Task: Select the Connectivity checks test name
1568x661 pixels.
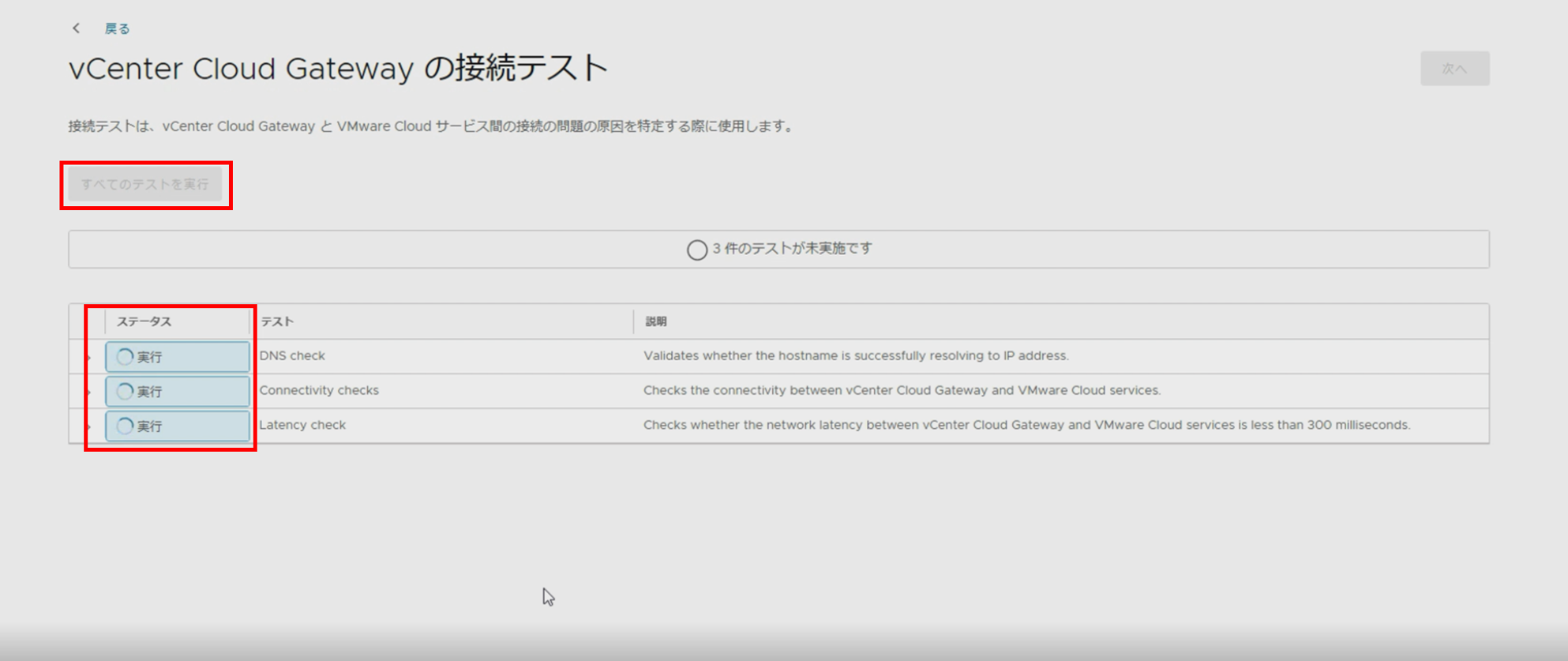Action: [319, 390]
